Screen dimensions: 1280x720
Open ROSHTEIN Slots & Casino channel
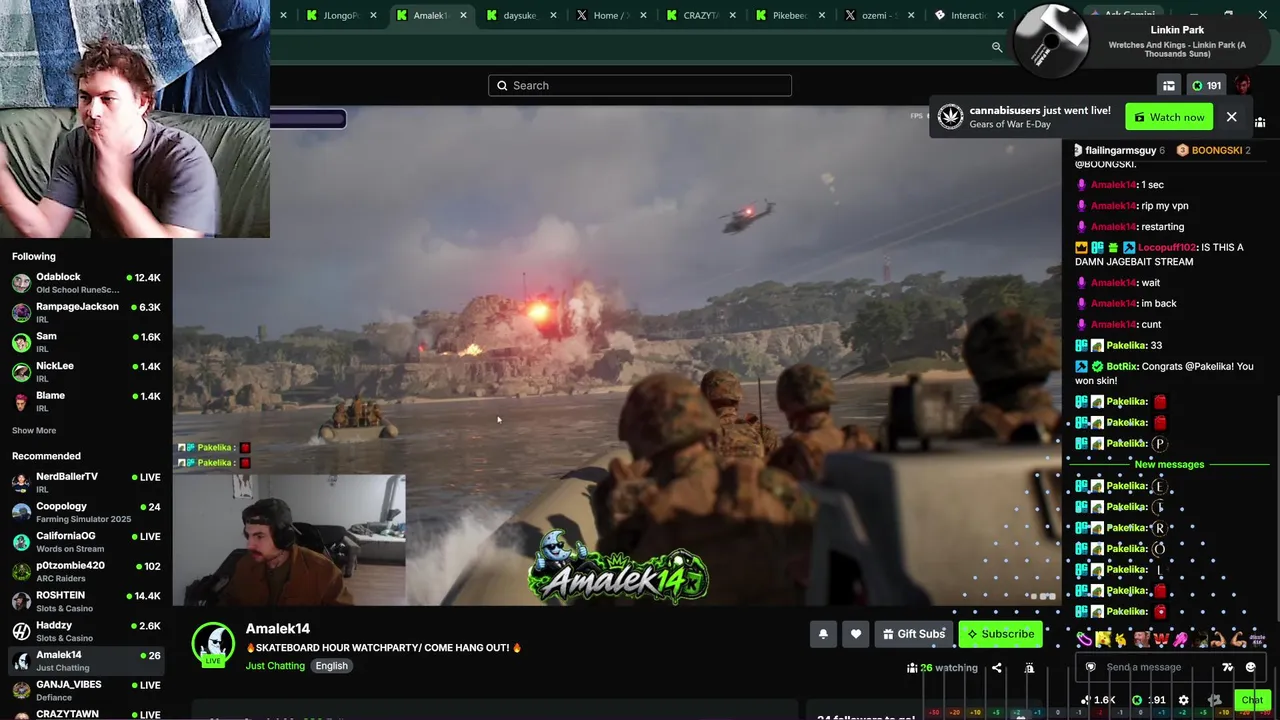pos(86,601)
